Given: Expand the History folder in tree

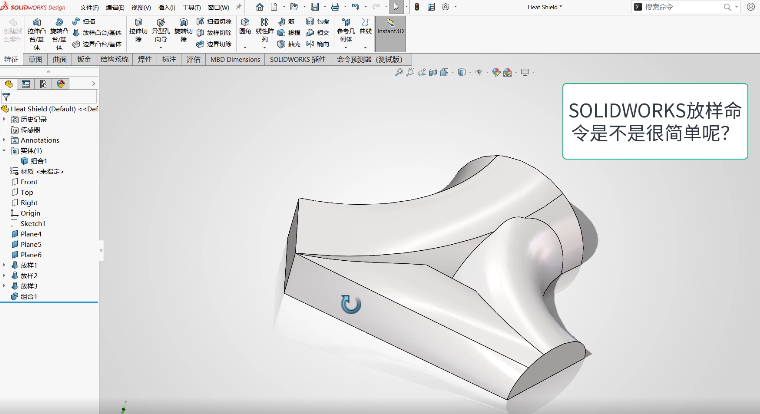Looking at the screenshot, I should click(x=4, y=119).
